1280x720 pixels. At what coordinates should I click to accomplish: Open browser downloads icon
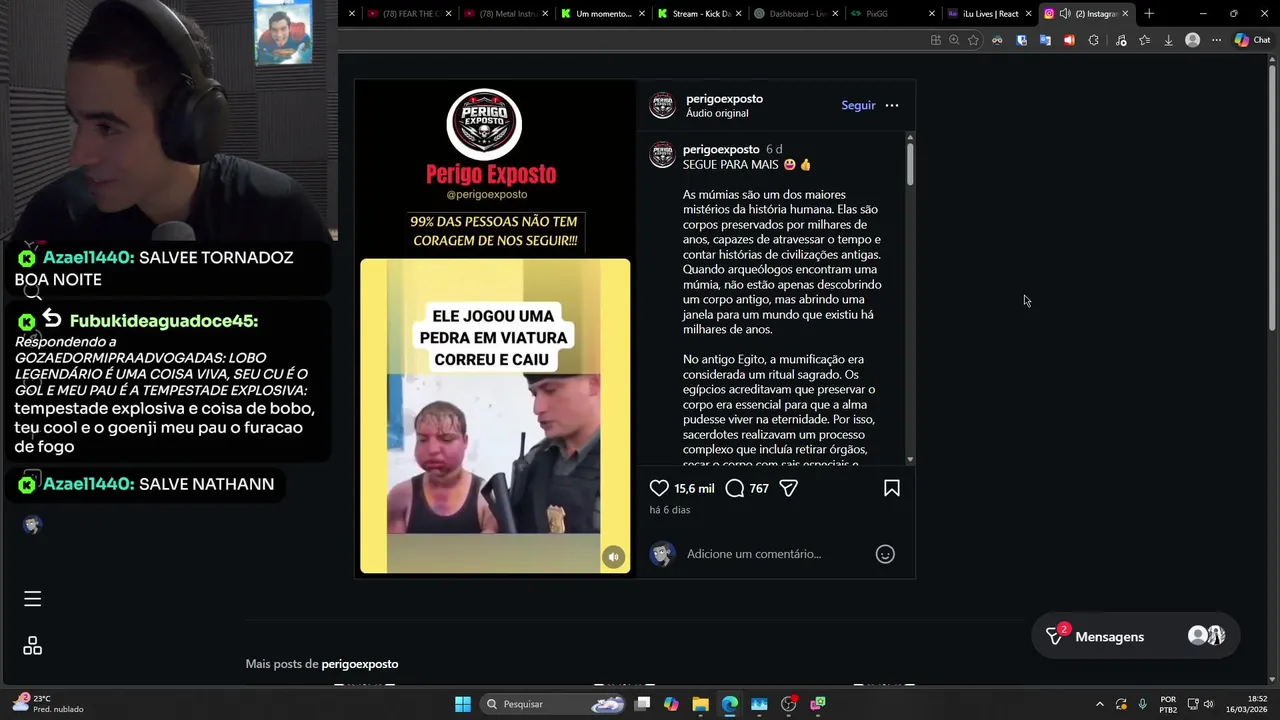[x=1168, y=40]
